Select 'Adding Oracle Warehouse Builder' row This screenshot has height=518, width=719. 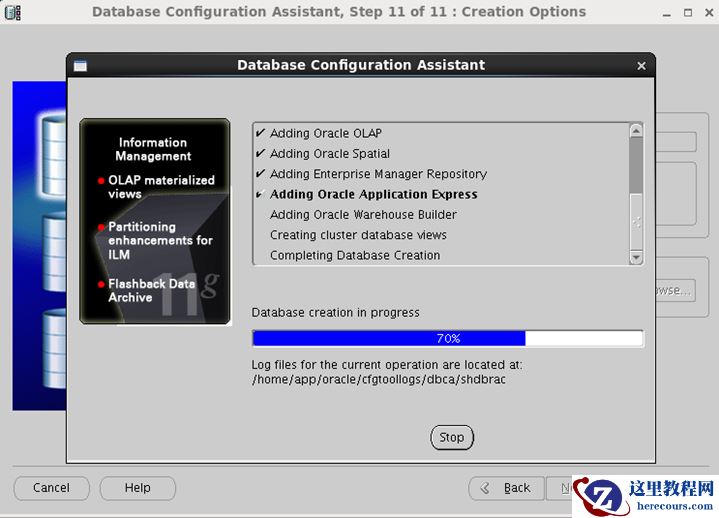coord(442,215)
